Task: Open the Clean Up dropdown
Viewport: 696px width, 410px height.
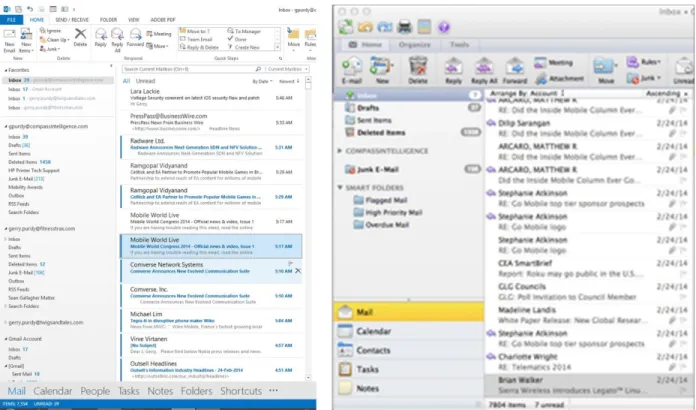Action: (x=54, y=40)
